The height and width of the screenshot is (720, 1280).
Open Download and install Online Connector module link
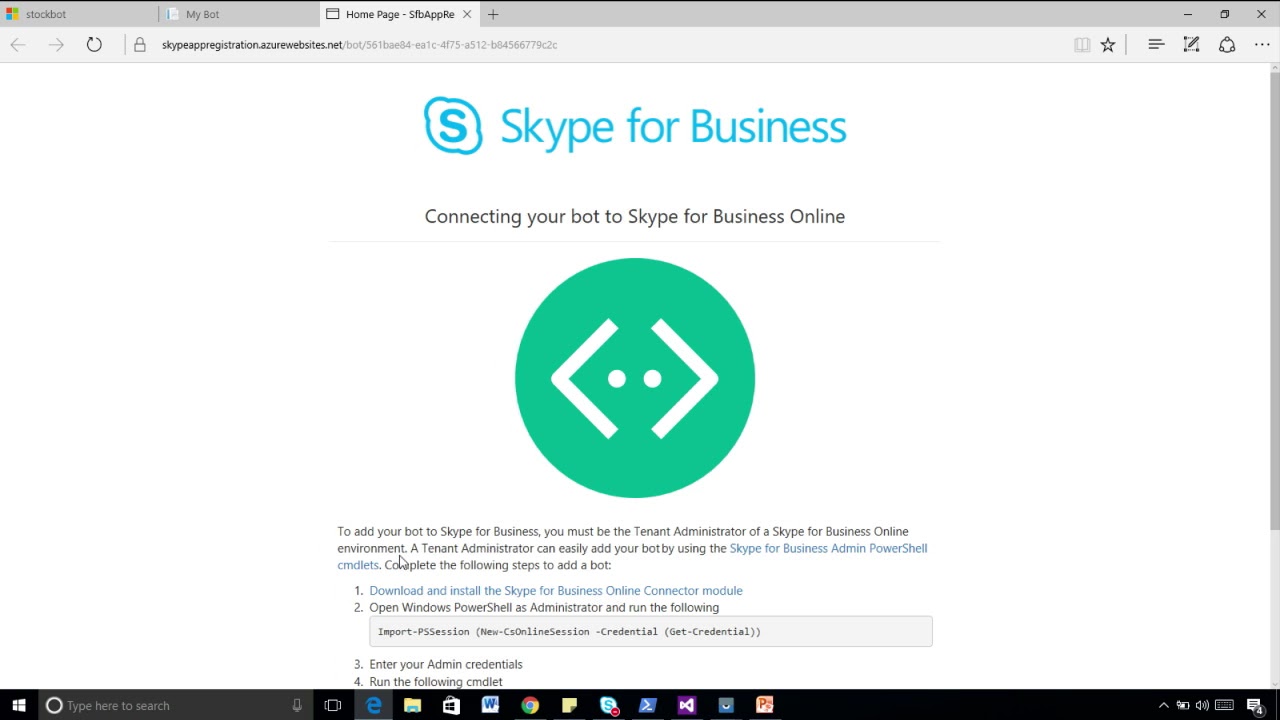[556, 591]
